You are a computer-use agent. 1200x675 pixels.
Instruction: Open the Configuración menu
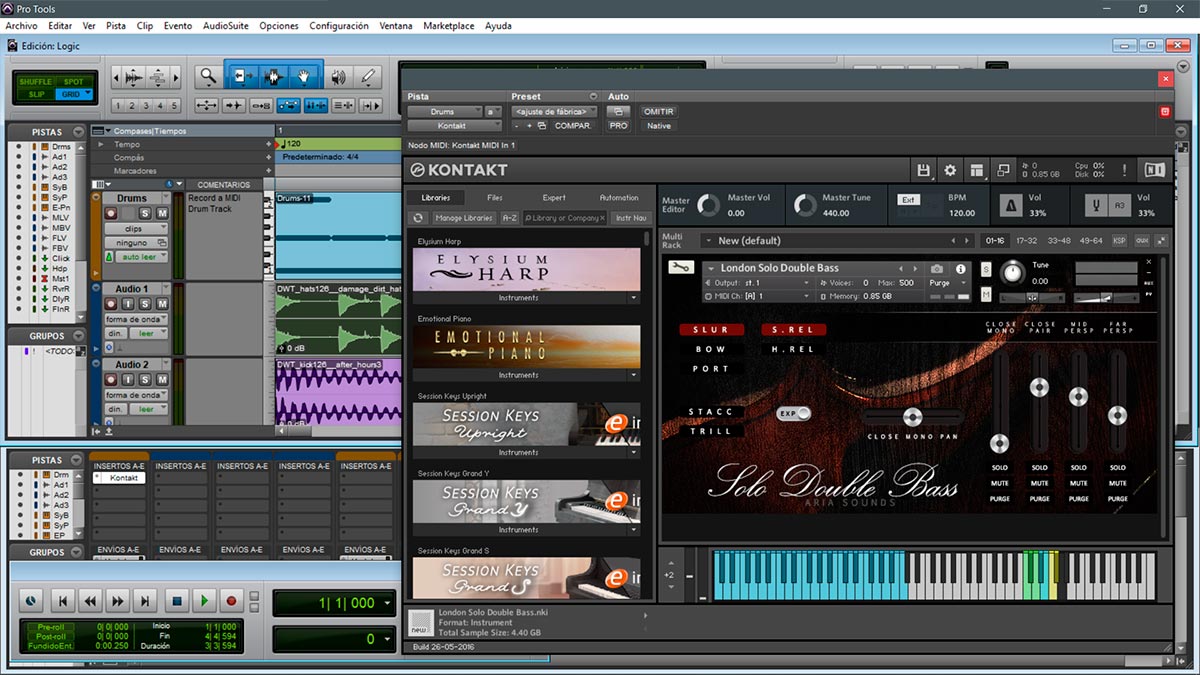(x=339, y=25)
